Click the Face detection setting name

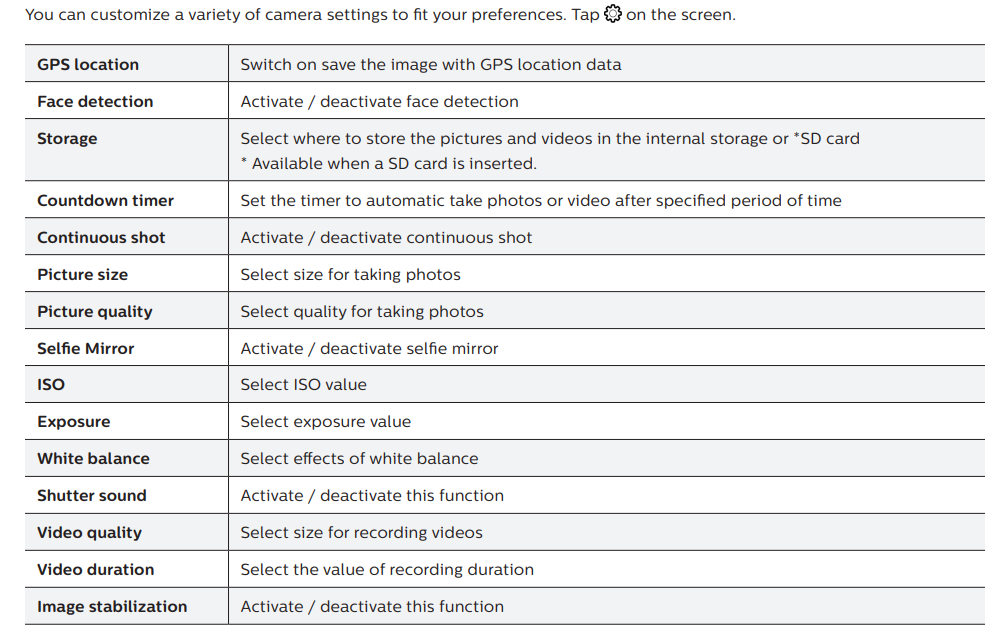95,101
